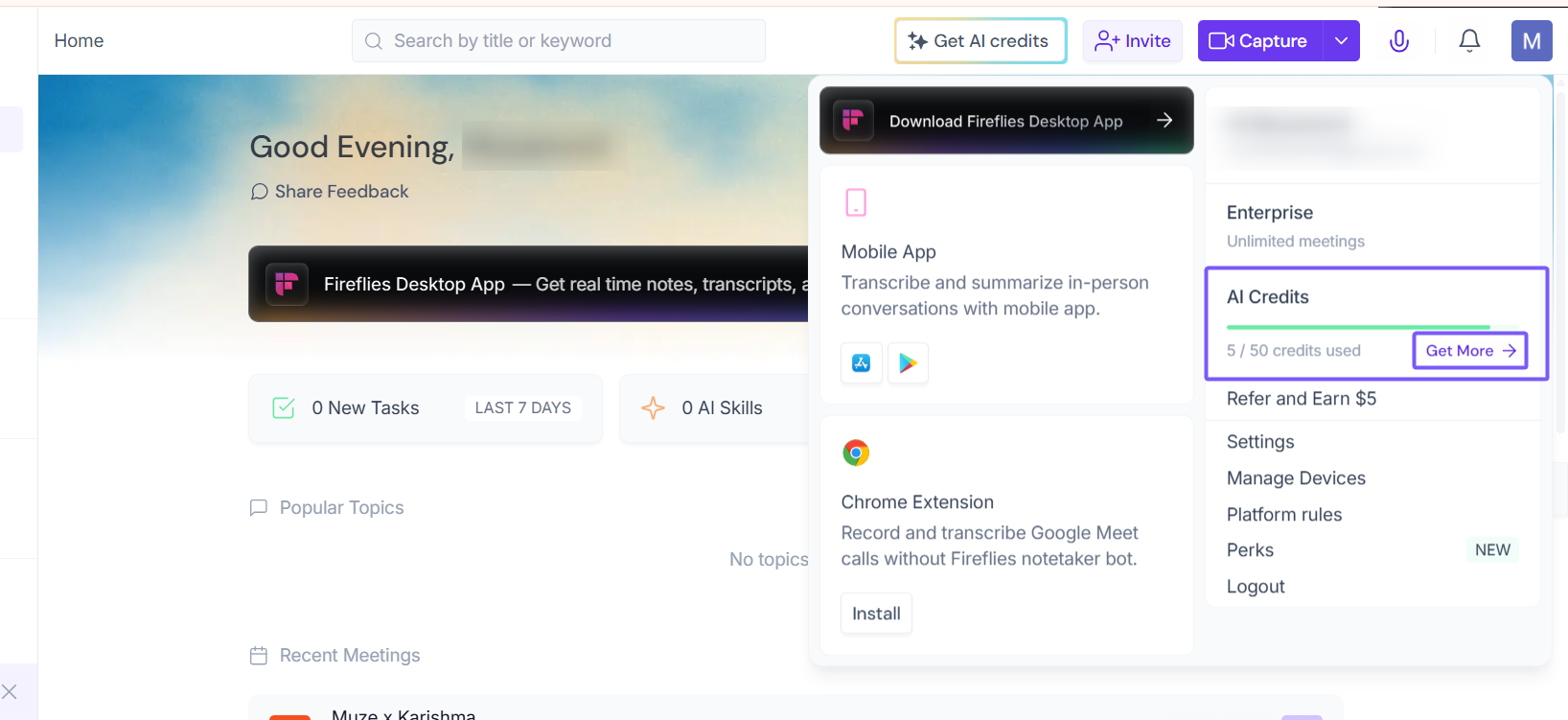Image resolution: width=1568 pixels, height=720 pixels.
Task: Open the 0 AI Skills card
Action: [714, 408]
